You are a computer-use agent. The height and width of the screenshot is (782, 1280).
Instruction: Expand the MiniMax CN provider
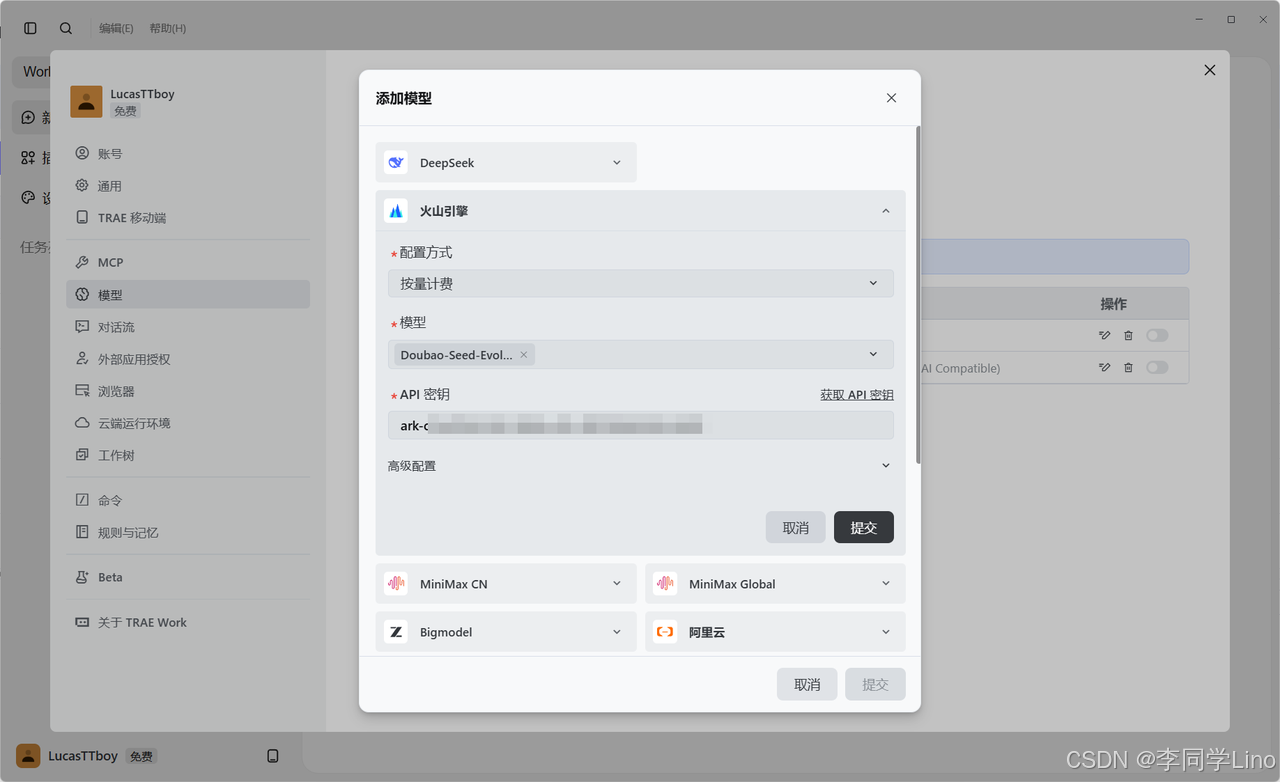click(x=506, y=584)
